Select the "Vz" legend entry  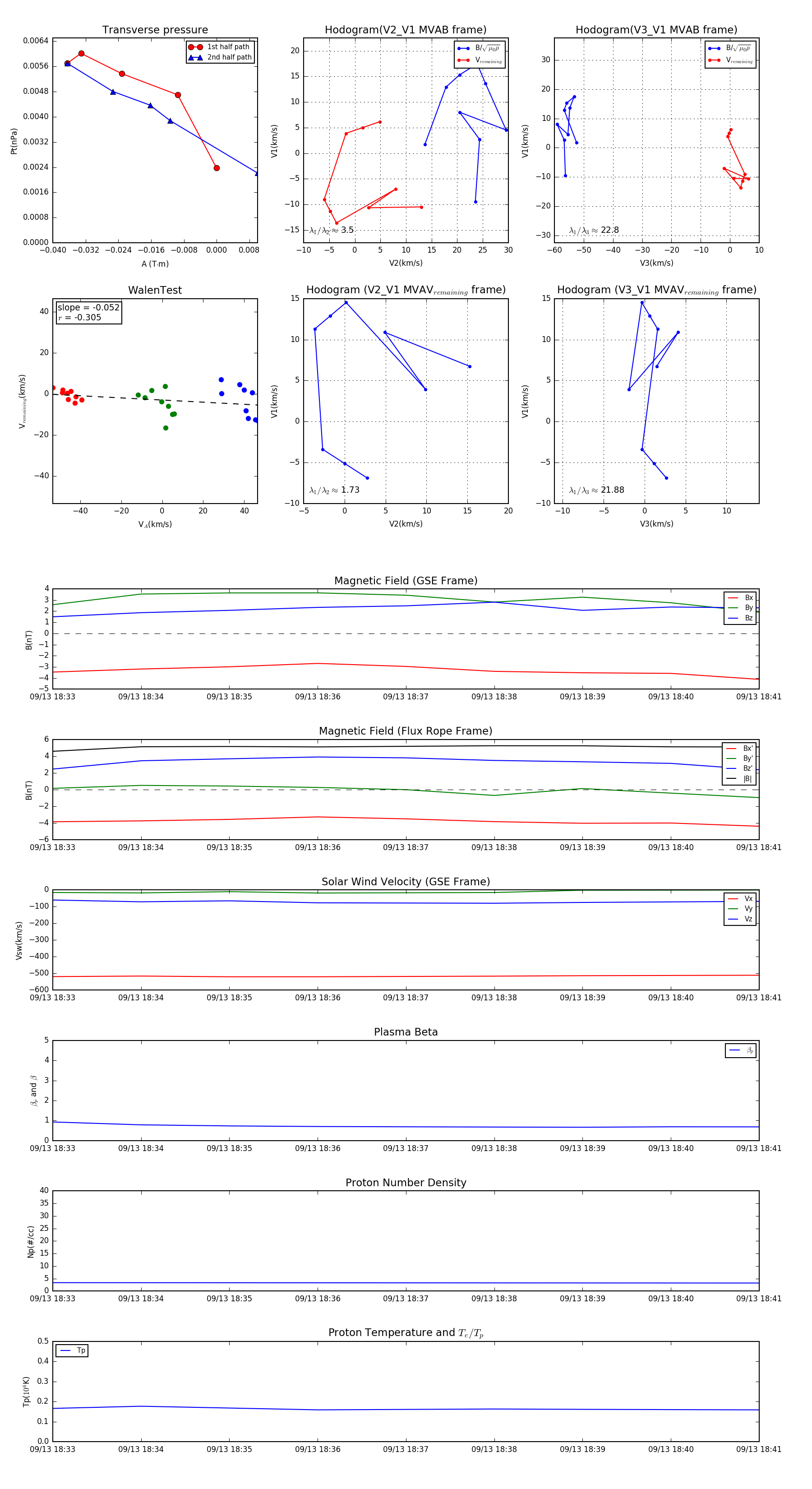pyautogui.click(x=740, y=919)
